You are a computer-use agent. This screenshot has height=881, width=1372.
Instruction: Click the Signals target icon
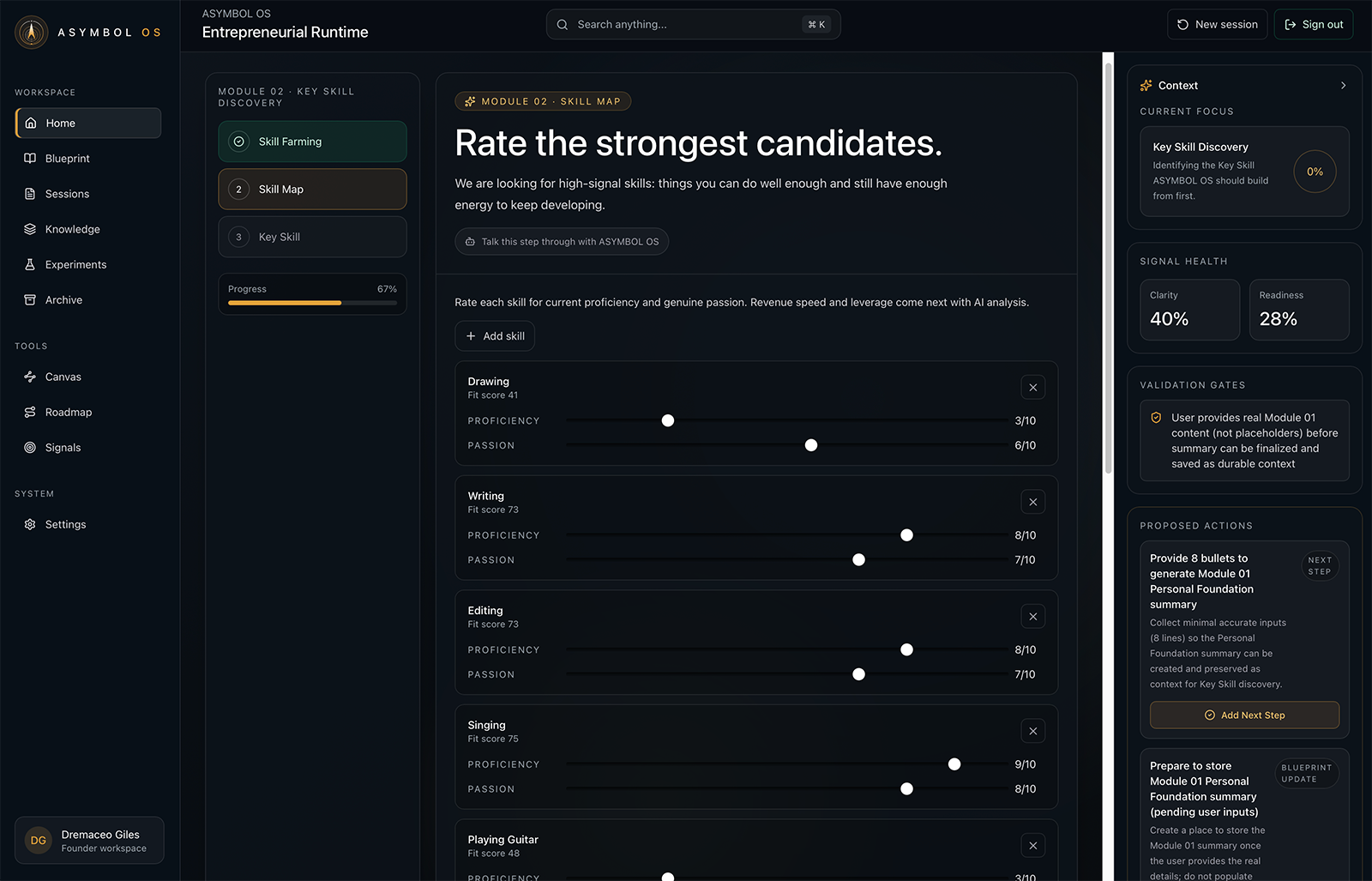pyautogui.click(x=30, y=448)
